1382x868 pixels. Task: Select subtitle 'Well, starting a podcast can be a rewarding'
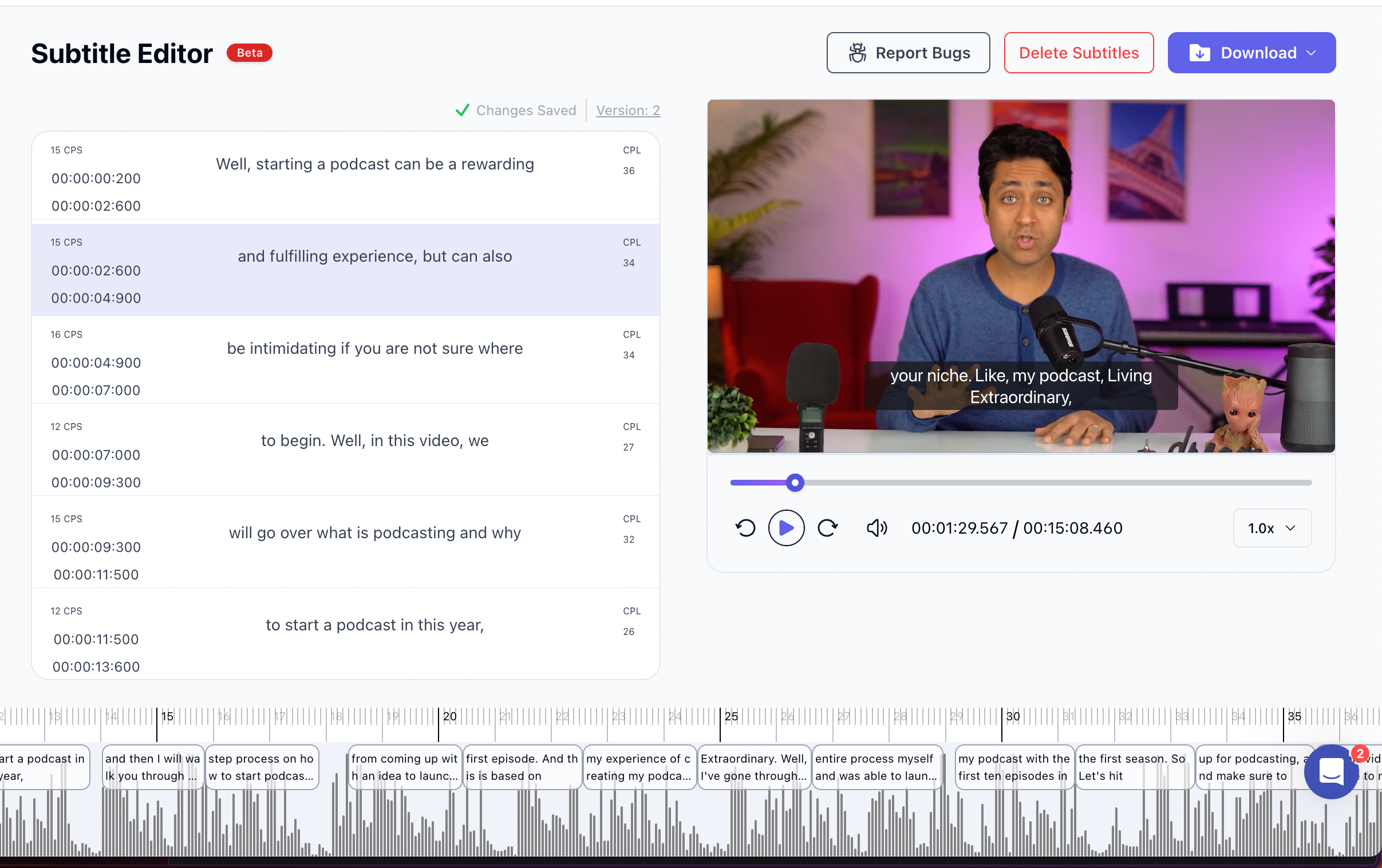pyautogui.click(x=375, y=164)
